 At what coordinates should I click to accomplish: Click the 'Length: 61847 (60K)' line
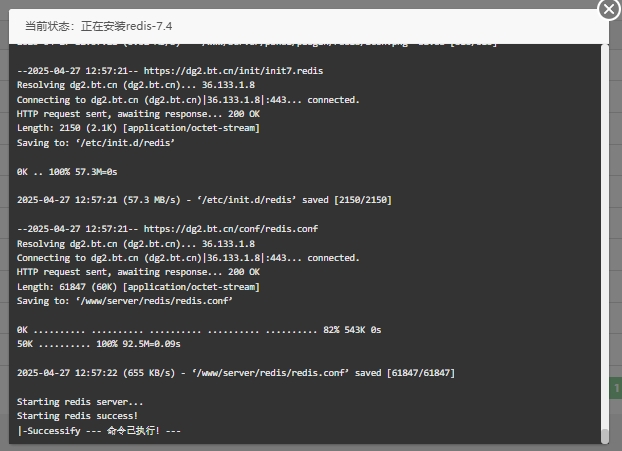[138, 287]
